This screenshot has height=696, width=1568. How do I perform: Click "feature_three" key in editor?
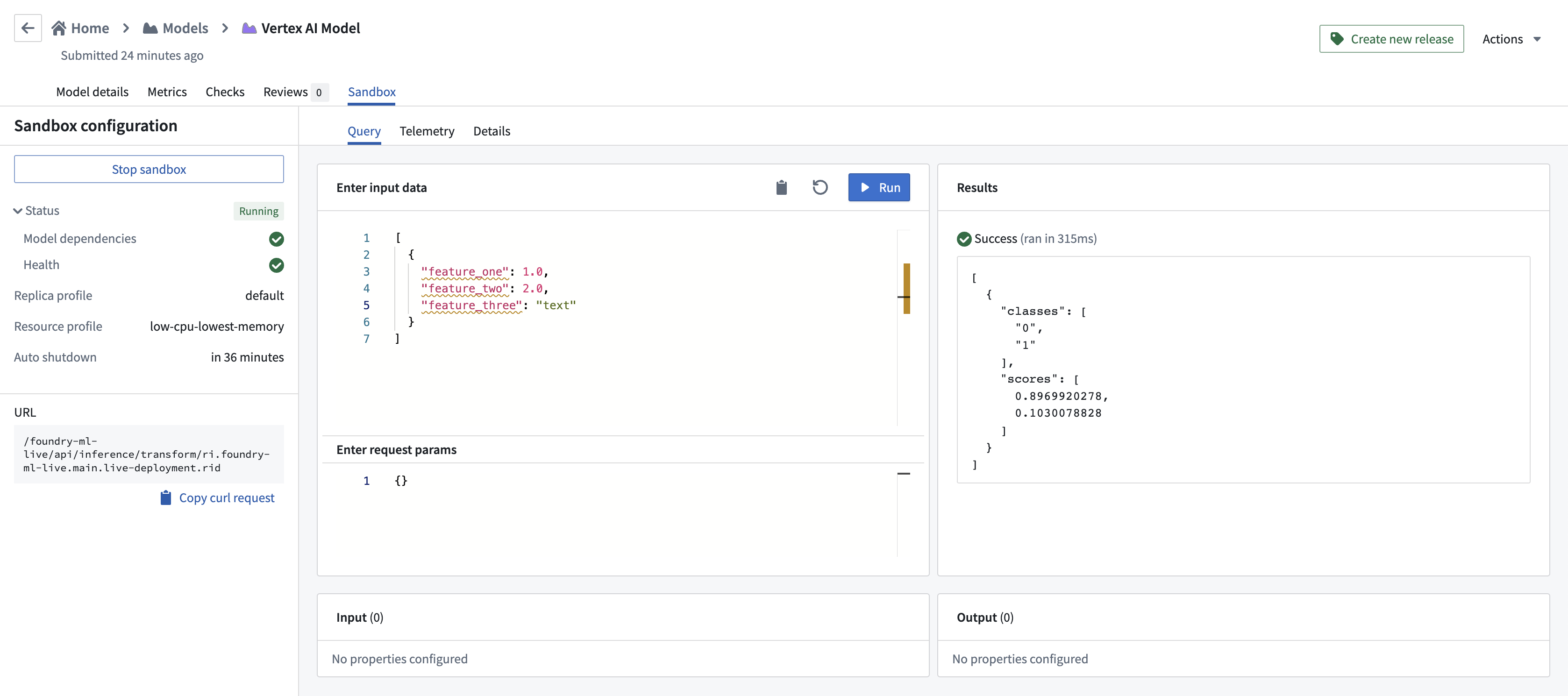(472, 305)
